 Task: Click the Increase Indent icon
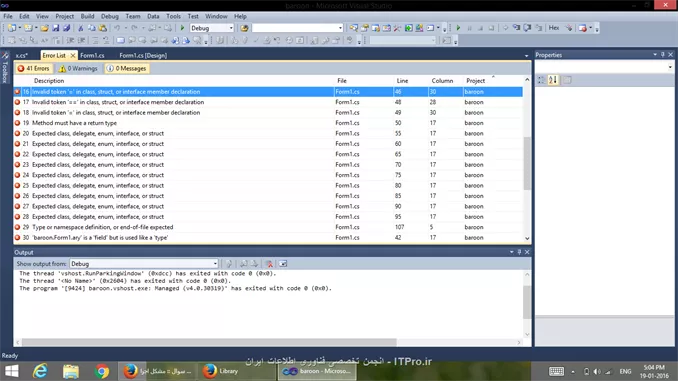pyautogui.click(x=81, y=40)
